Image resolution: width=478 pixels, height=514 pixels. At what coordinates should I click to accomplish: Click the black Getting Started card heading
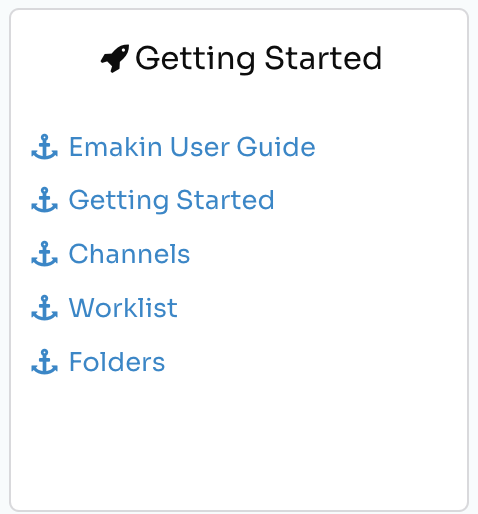(258, 59)
